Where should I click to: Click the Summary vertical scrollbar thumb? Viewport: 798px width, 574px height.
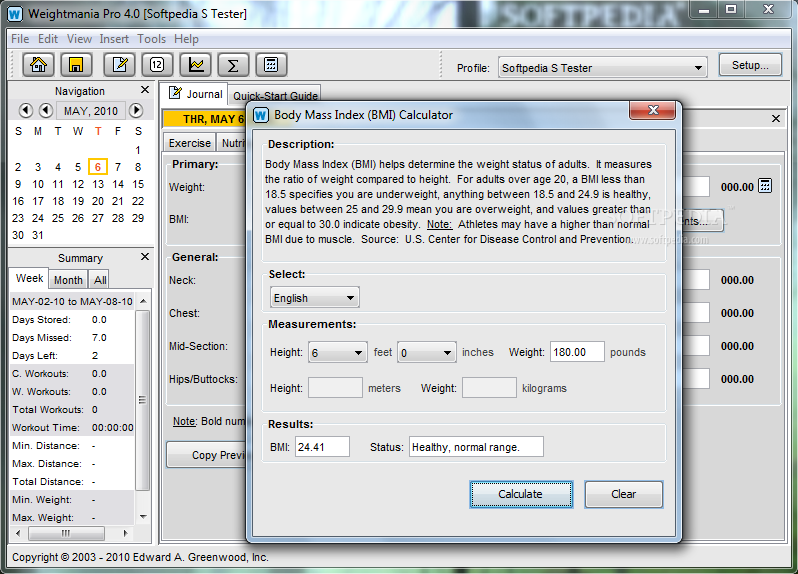click(143, 399)
